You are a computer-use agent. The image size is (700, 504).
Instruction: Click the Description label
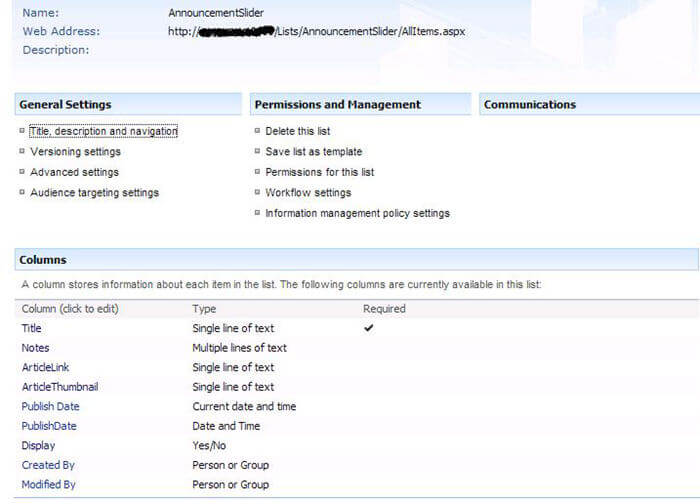click(x=56, y=50)
